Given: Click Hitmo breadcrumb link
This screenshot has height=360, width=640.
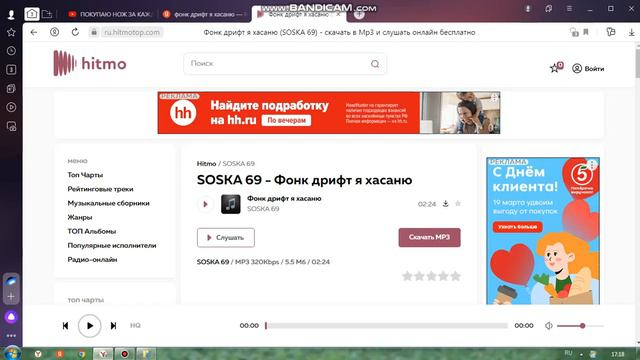Looking at the screenshot, I should [206, 164].
